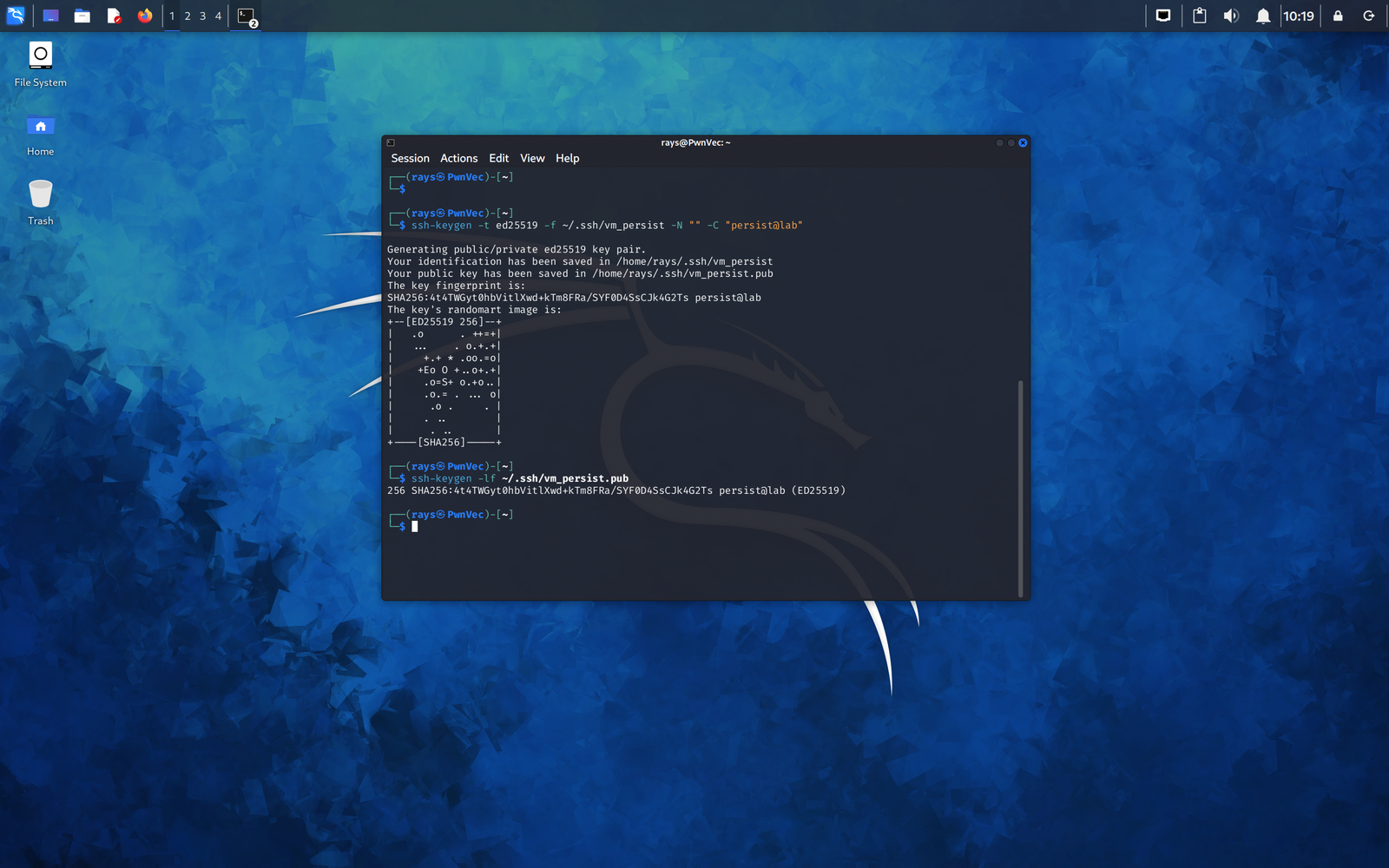Launch the text editor panel icon
This screenshot has width=1389, height=868.
114,16
